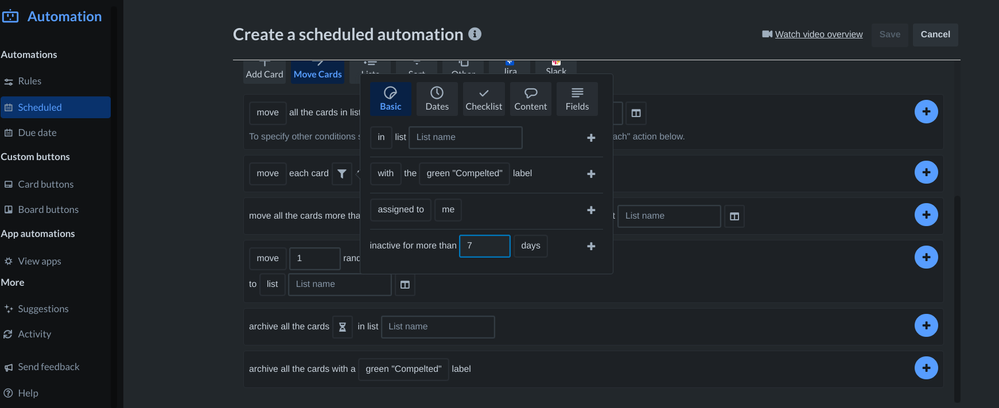This screenshot has width=999, height=408.
Task: Click the actions panel vertical scrollbar
Action: pyautogui.click(x=957, y=298)
